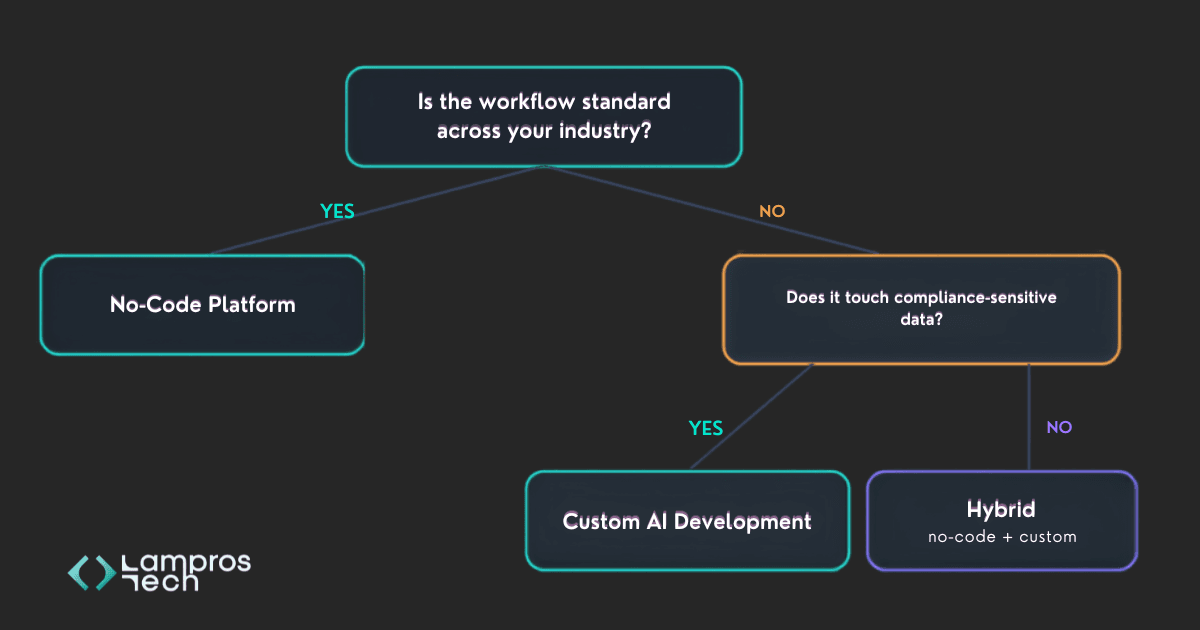Click the Hybrid no-code + custom box
This screenshot has width=1200, height=630.
1001,521
